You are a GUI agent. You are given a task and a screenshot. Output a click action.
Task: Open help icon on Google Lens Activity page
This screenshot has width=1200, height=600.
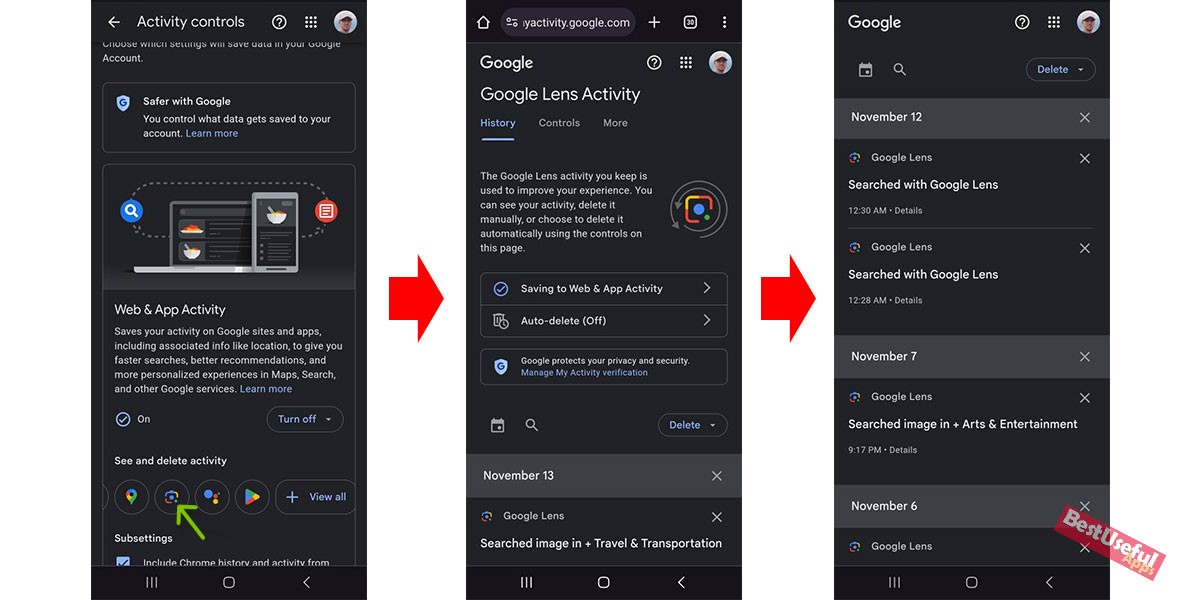(x=654, y=63)
